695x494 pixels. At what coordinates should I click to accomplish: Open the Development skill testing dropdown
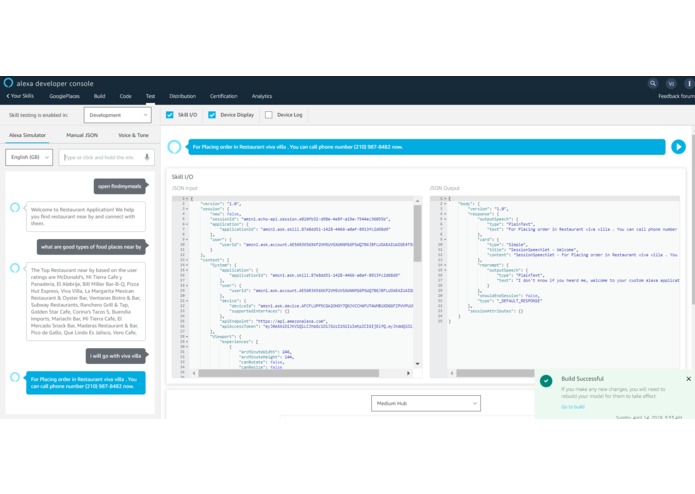coord(117,115)
